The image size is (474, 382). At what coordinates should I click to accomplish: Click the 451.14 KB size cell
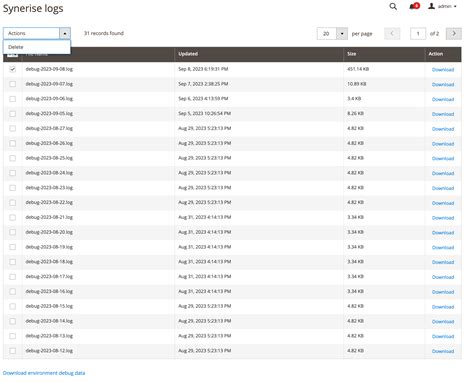coord(358,69)
